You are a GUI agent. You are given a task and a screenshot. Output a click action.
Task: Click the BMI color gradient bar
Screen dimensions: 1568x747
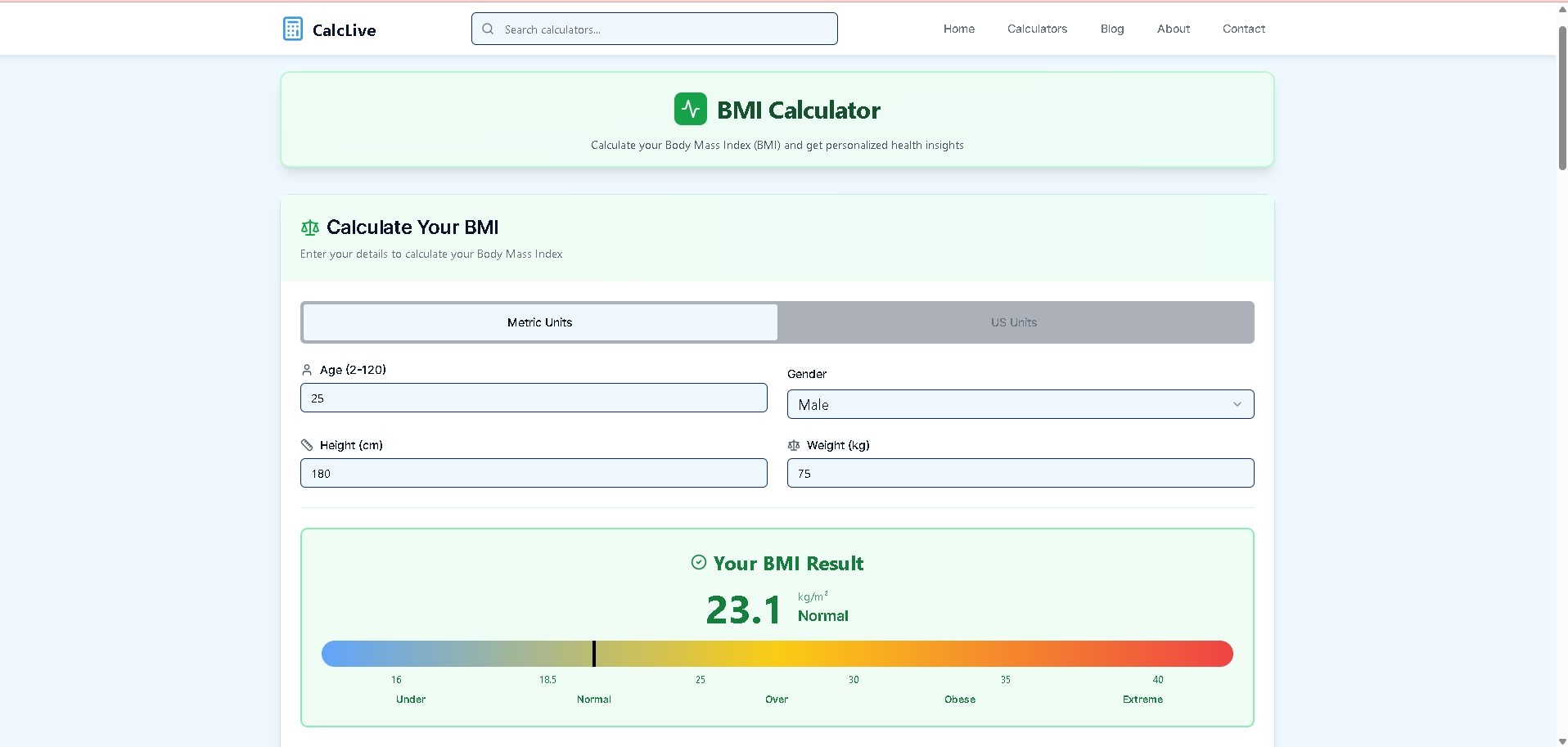[x=777, y=654]
